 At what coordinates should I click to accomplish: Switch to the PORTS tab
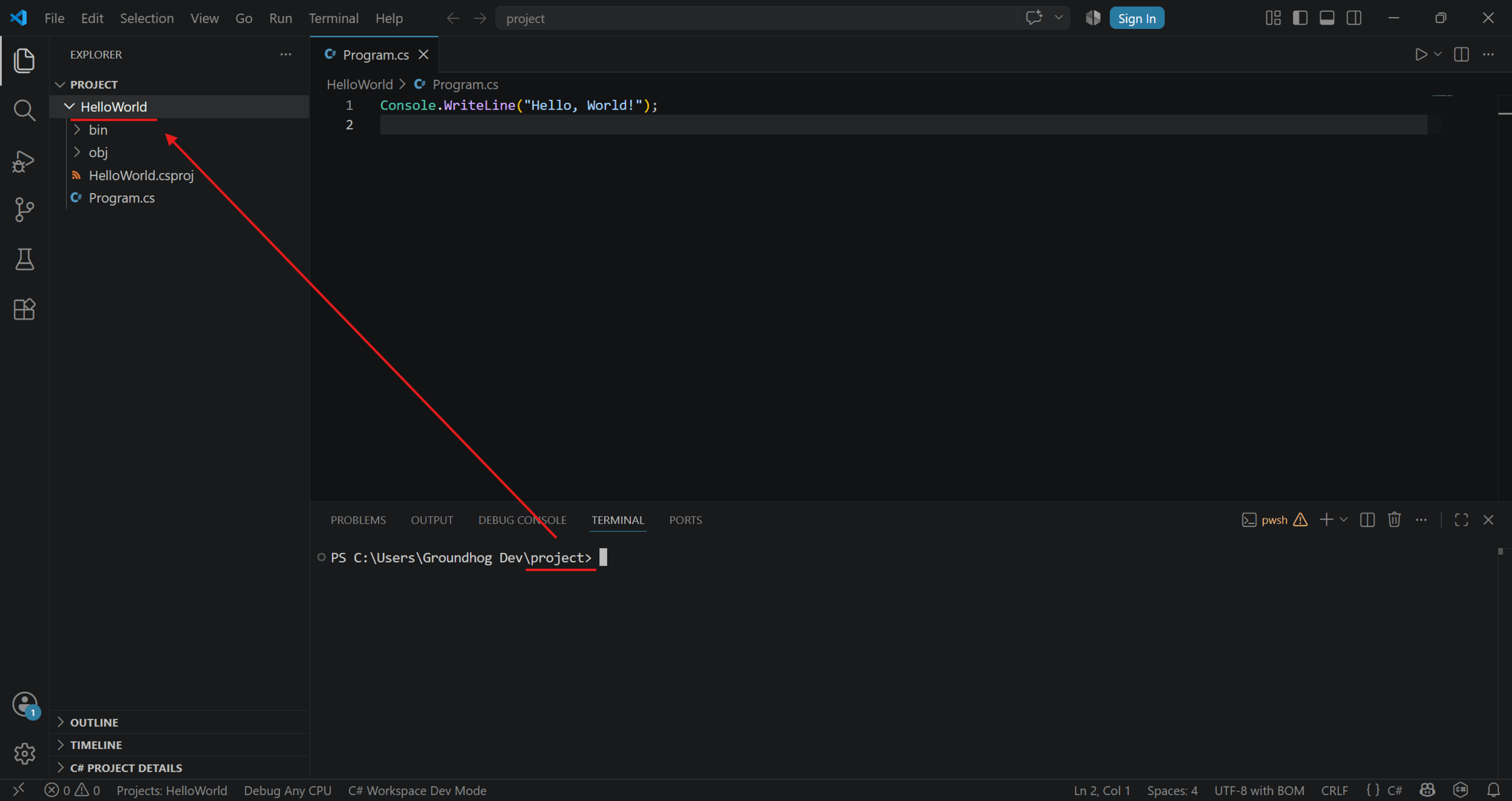(685, 520)
